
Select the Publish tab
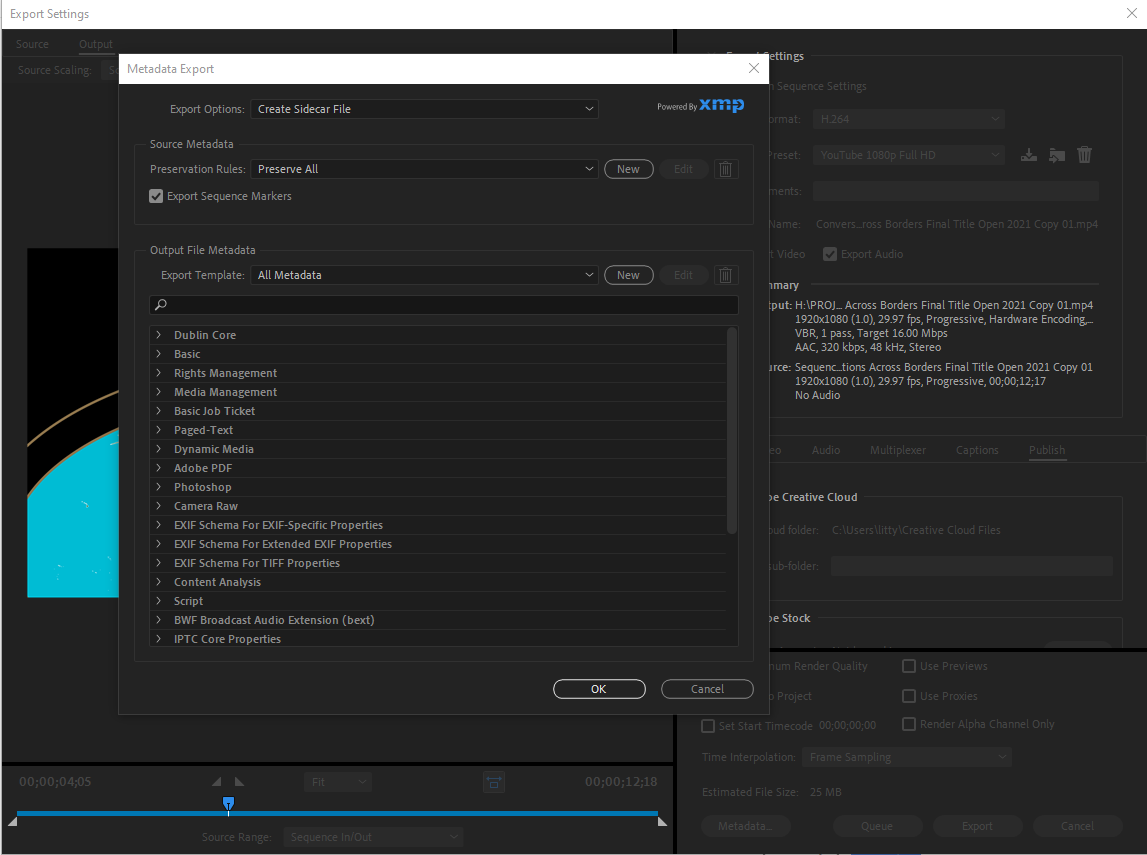[x=1046, y=450]
